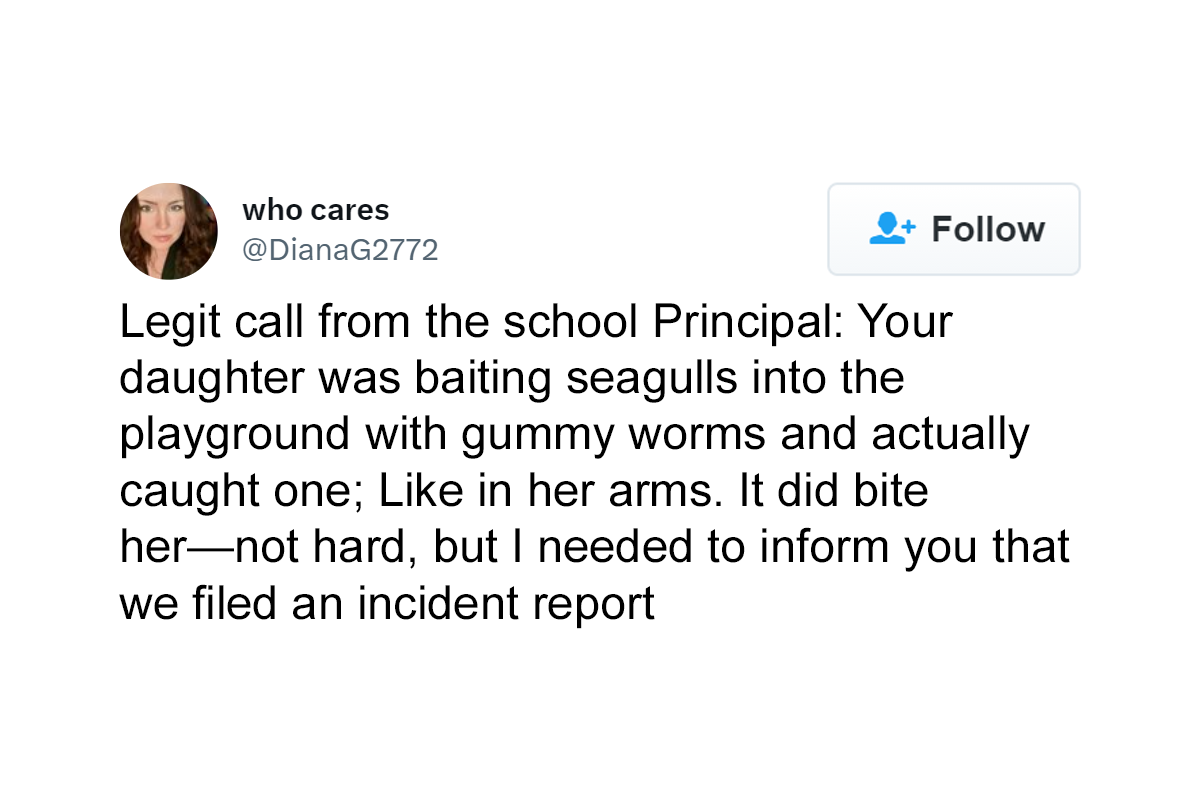Click the word "Legit" in the tweet
The image size is (1200, 800).
coord(169,322)
